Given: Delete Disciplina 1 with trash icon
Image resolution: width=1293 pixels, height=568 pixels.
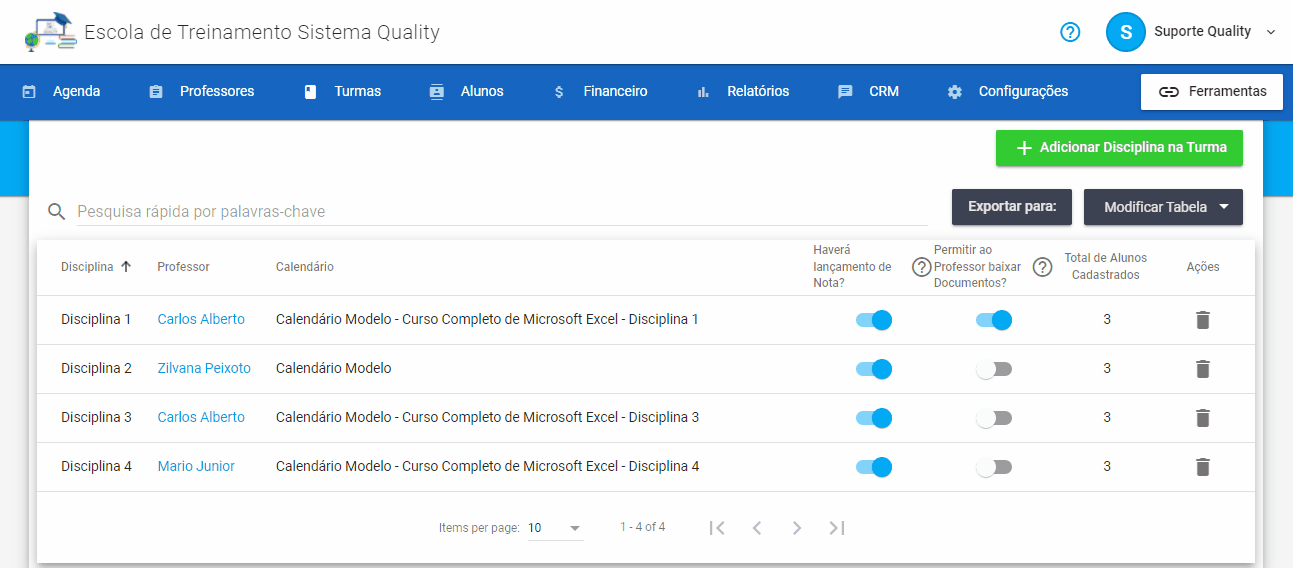Looking at the screenshot, I should [1203, 320].
